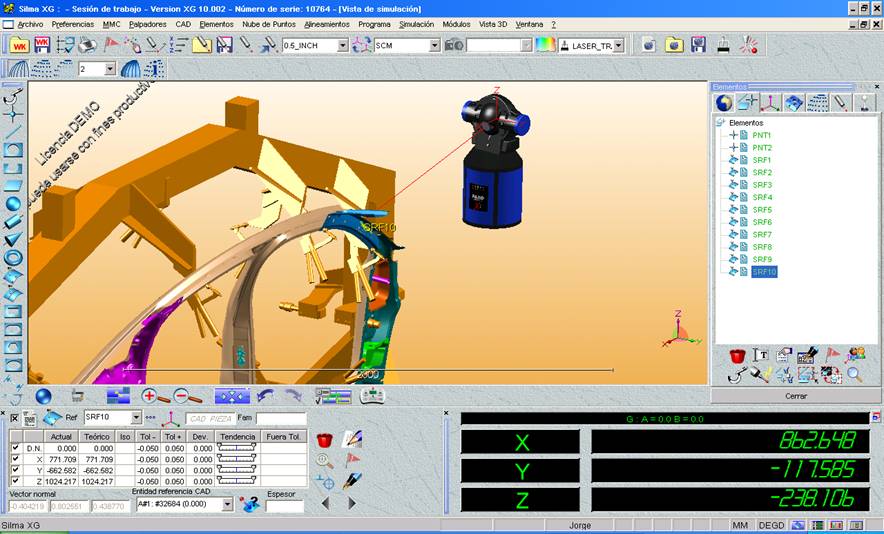Zoom out with red minus magnifier
The width and height of the screenshot is (884, 534).
[x=187, y=396]
